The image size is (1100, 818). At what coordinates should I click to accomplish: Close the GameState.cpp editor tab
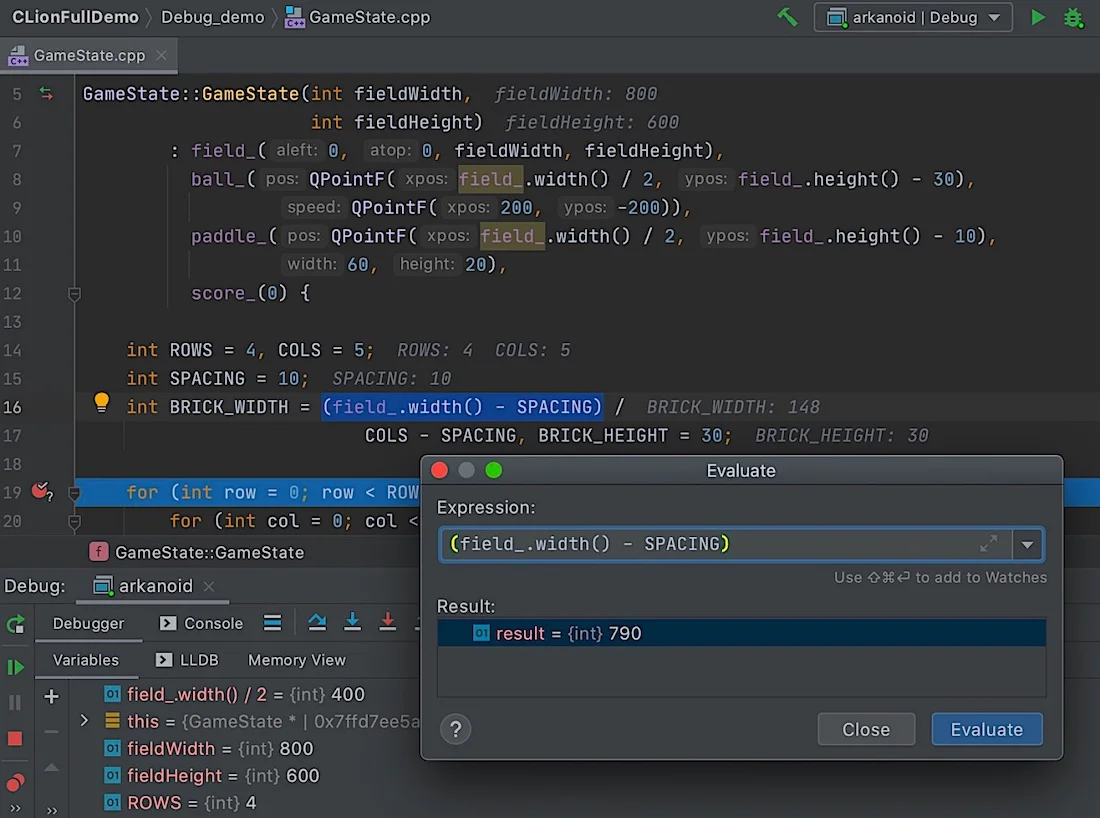pyautogui.click(x=161, y=55)
